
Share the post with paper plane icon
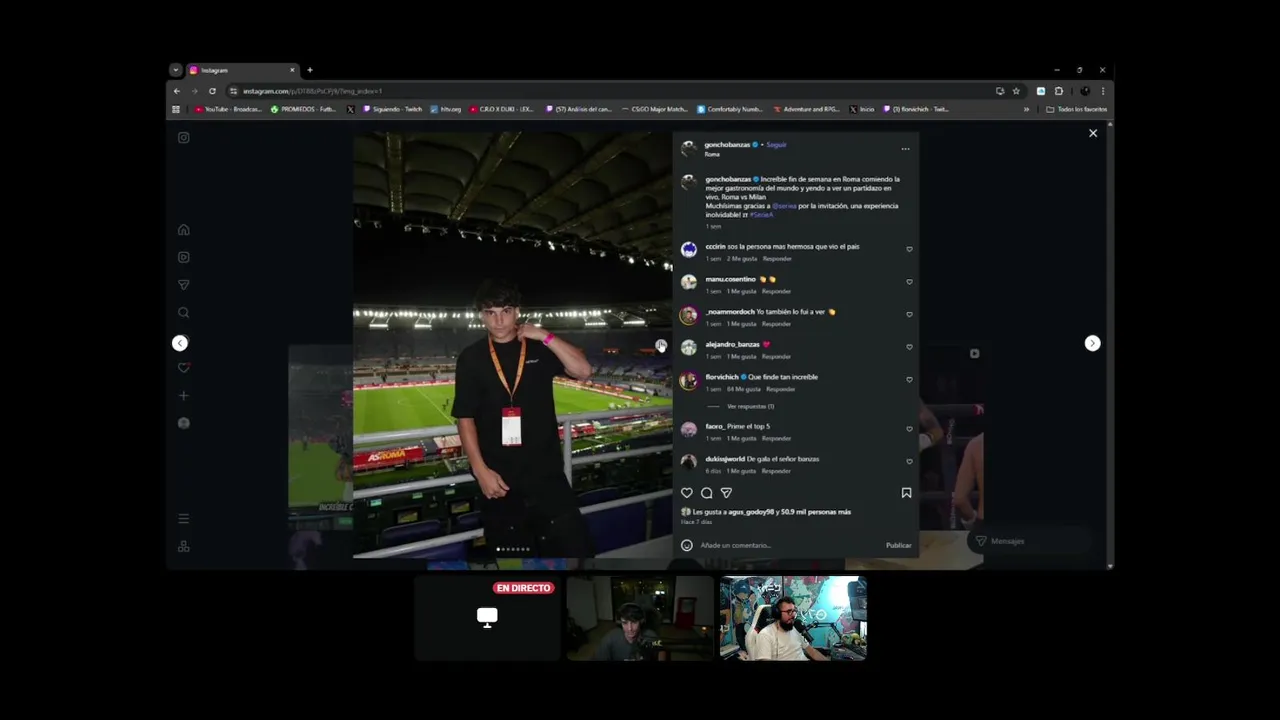click(x=727, y=493)
